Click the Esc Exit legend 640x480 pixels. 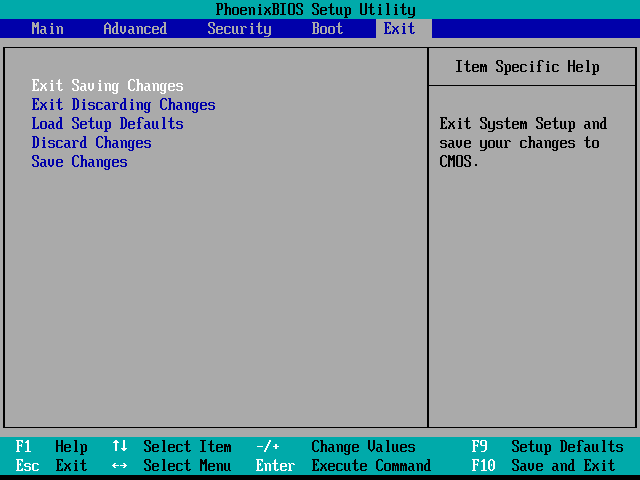[x=51, y=466]
